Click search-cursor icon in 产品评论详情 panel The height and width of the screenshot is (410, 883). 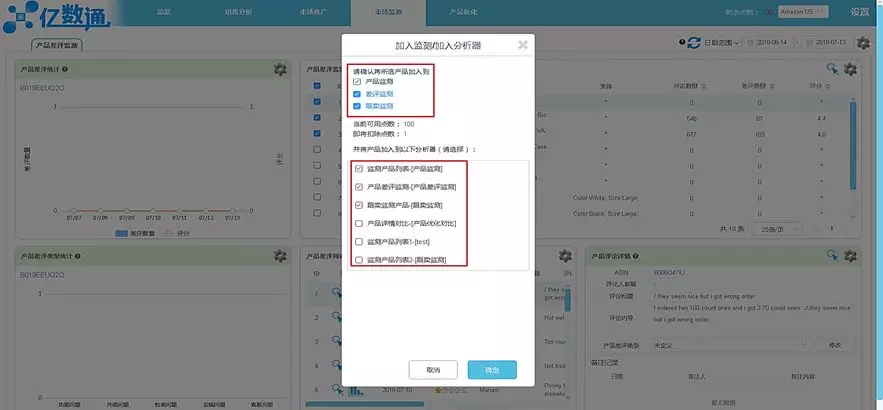(x=832, y=255)
